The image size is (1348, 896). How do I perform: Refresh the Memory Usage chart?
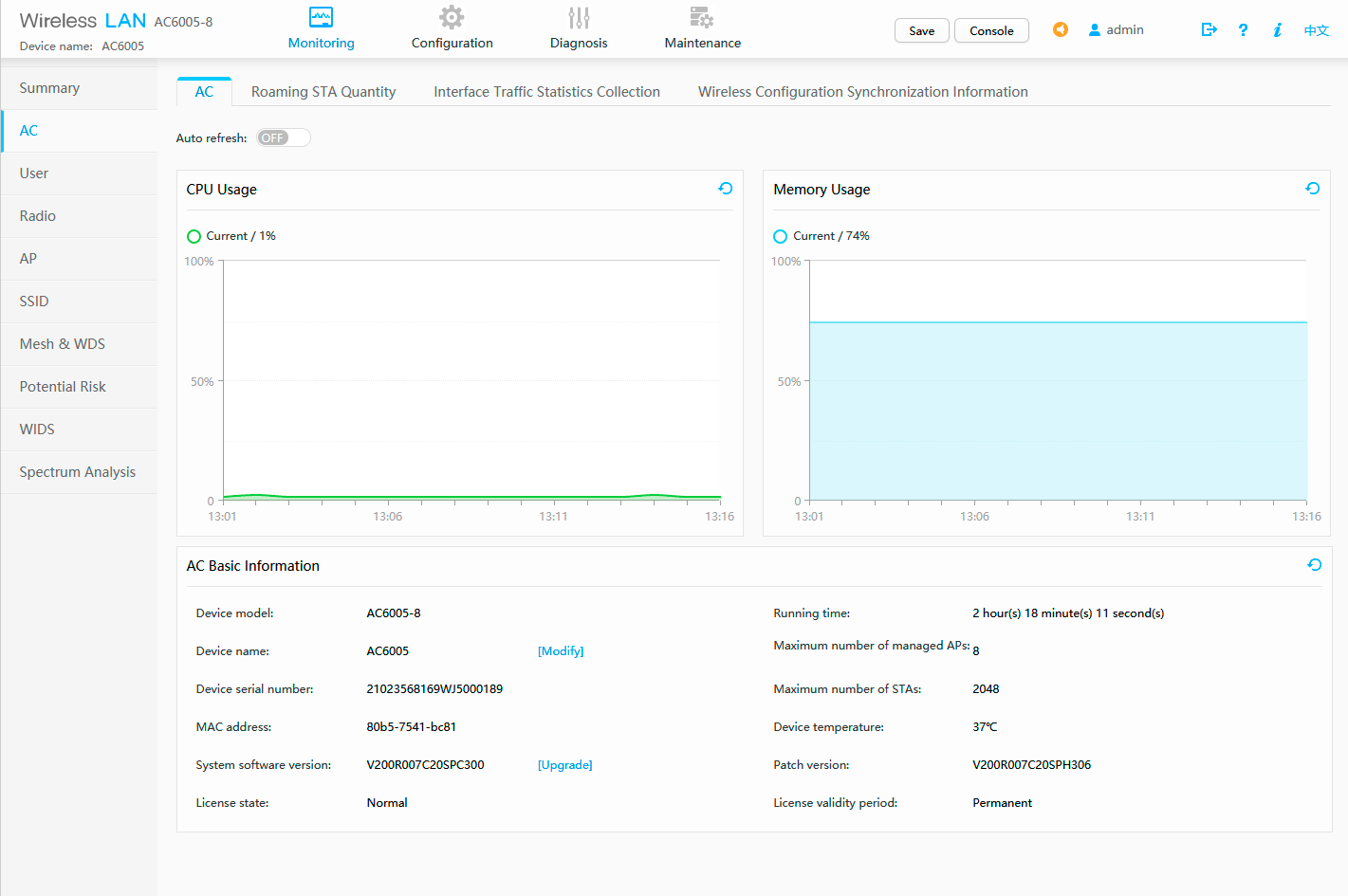click(1313, 189)
